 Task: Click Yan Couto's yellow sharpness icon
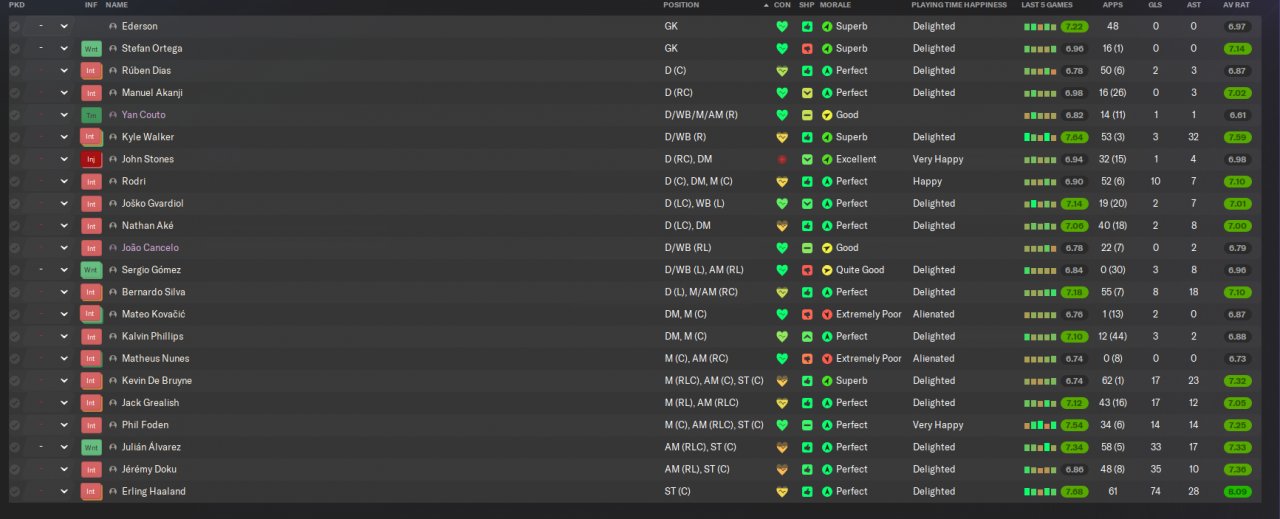coord(807,115)
